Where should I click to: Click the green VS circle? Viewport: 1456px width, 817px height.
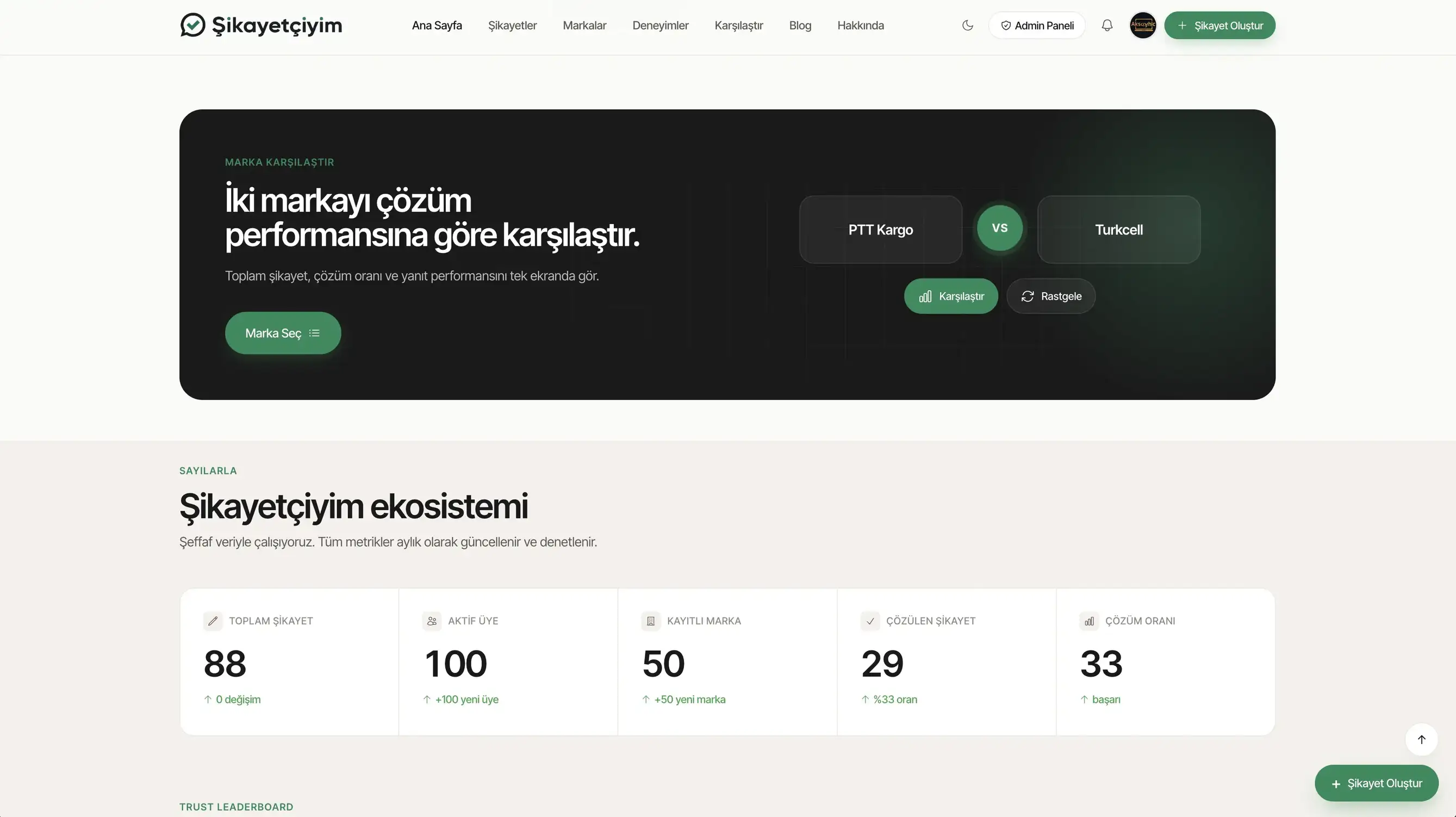point(999,228)
